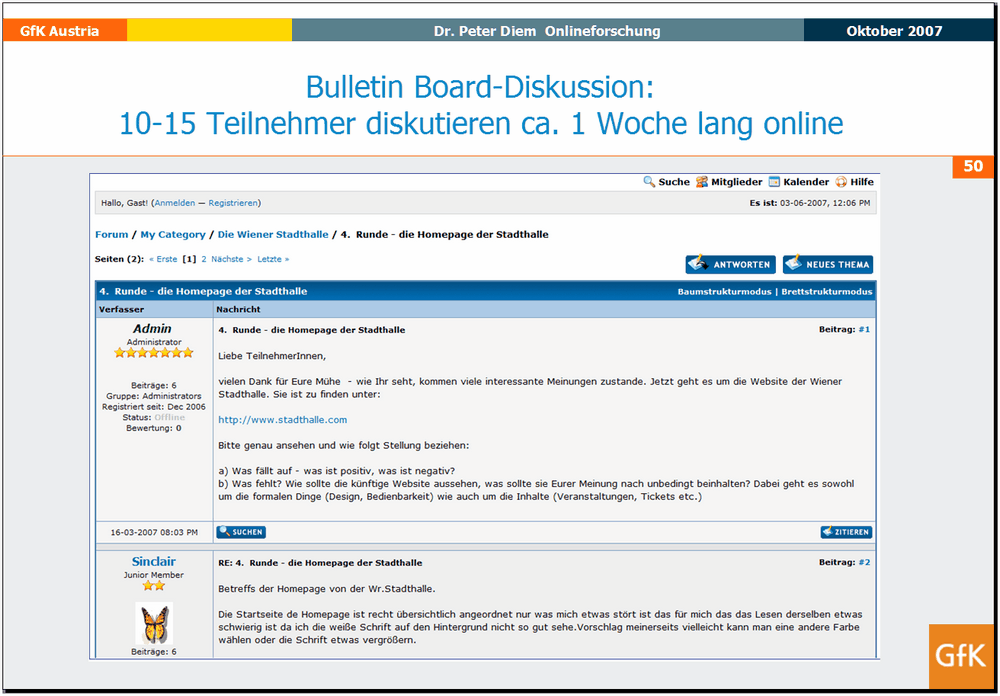Go to Forum breadcrumb link
The height and width of the screenshot is (696, 1000).
112,235
